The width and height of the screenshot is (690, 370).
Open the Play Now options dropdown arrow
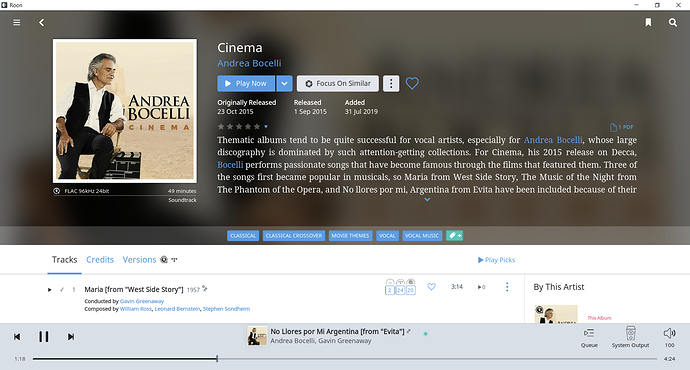pyautogui.click(x=284, y=84)
